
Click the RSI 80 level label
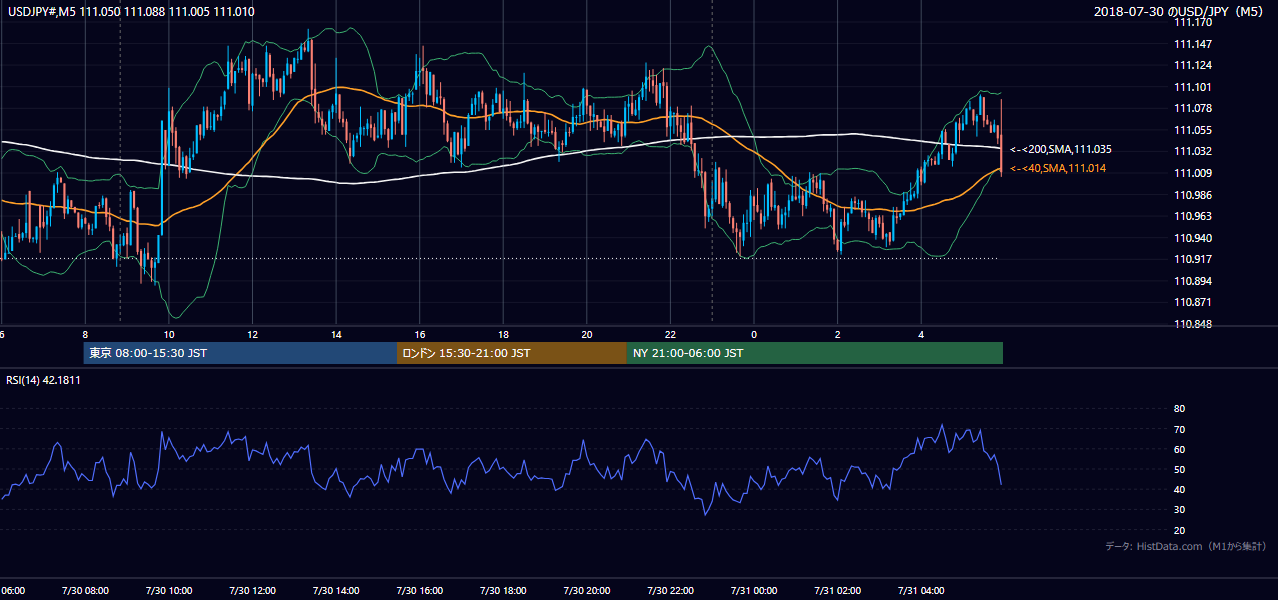click(1179, 409)
